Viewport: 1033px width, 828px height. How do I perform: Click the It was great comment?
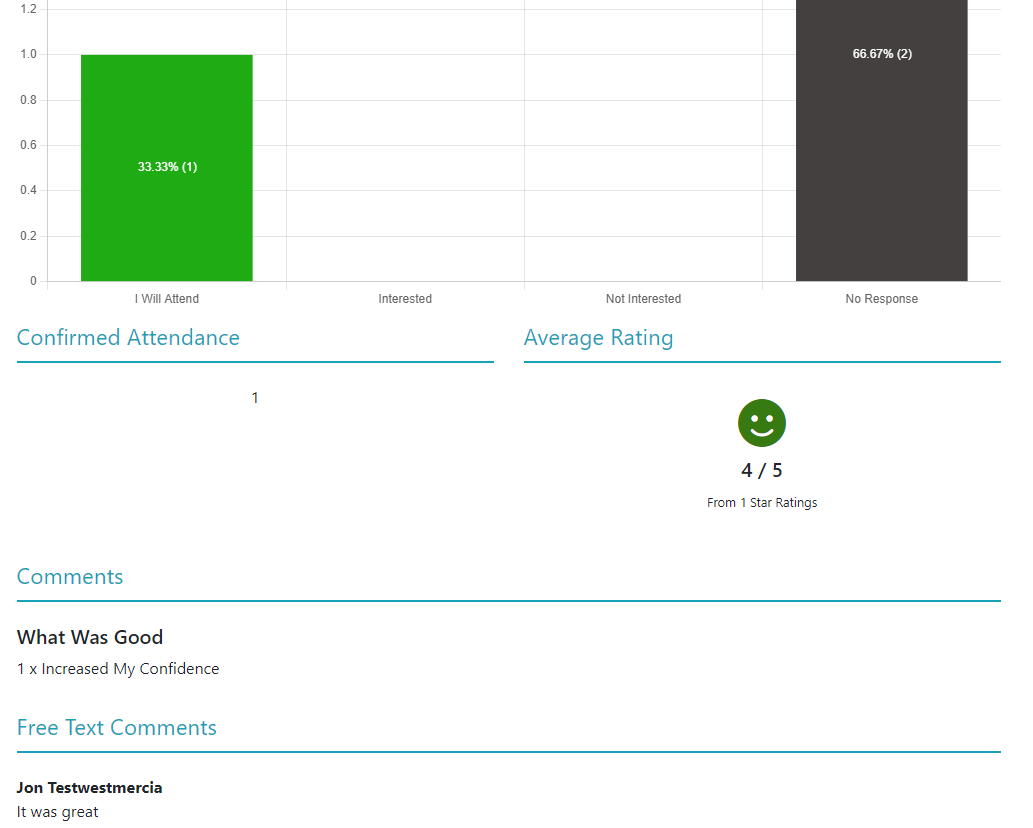tap(57, 812)
